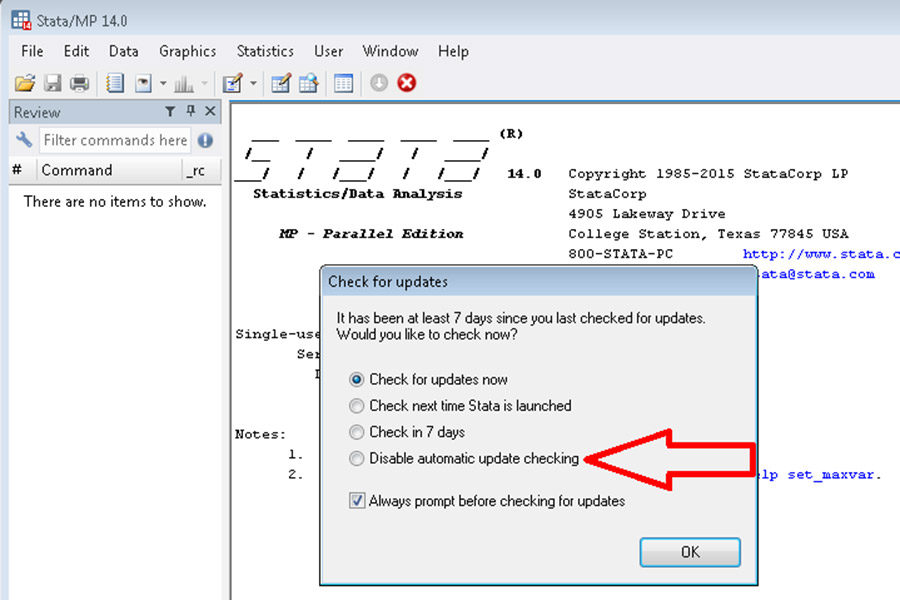Click the stata.com email link
This screenshot has width=900, height=600.
[x=816, y=274]
